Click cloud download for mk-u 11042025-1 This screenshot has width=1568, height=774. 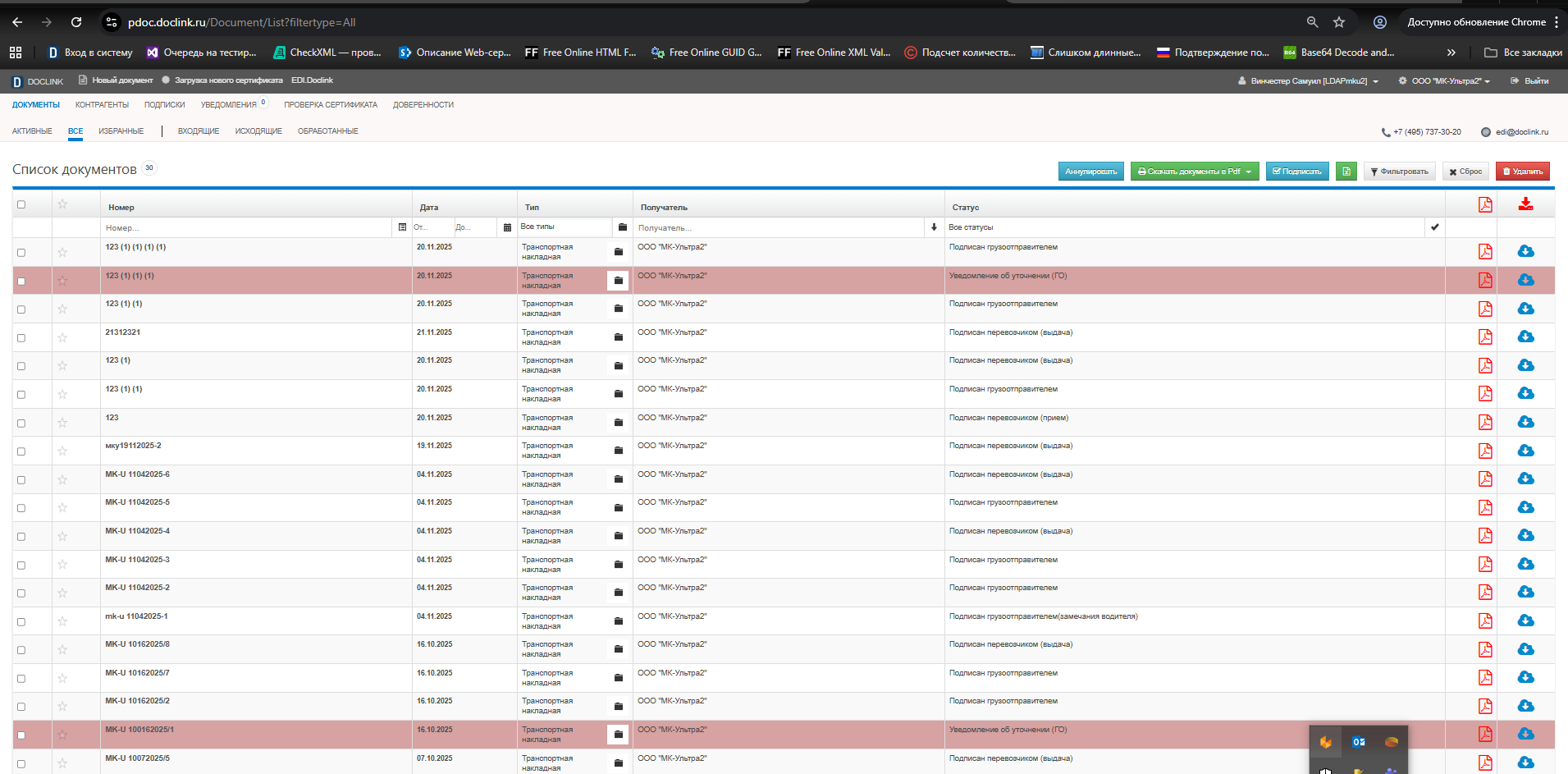pyautogui.click(x=1525, y=621)
